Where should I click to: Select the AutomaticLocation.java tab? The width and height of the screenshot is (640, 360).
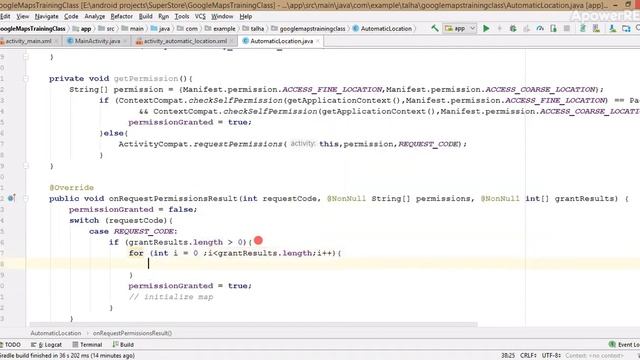281,41
